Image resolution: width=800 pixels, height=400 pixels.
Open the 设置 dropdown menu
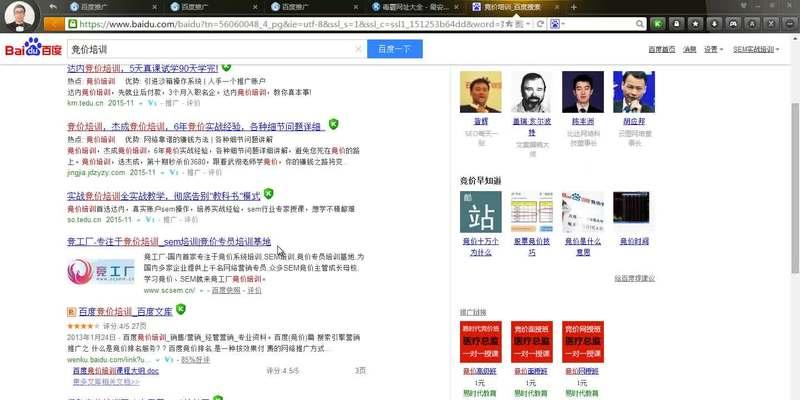click(713, 49)
